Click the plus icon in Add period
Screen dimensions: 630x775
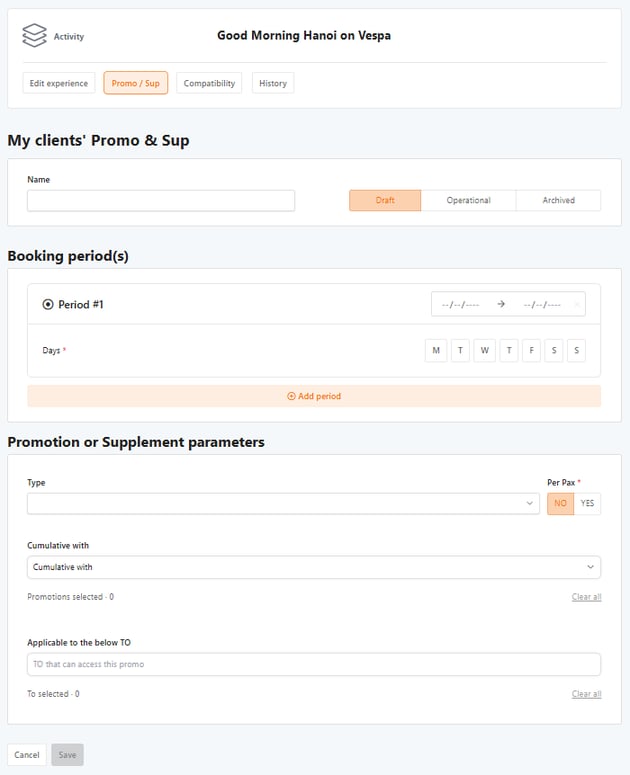291,396
